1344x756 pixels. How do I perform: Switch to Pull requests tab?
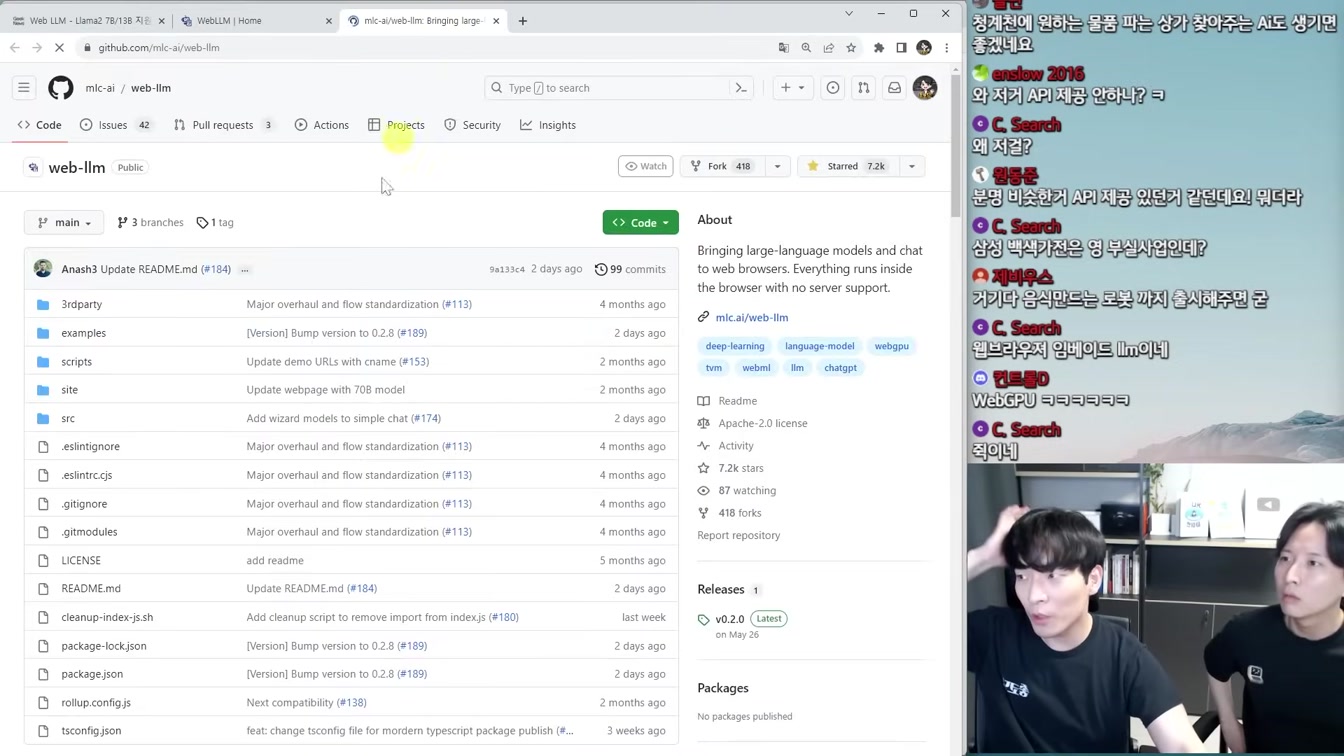point(224,125)
